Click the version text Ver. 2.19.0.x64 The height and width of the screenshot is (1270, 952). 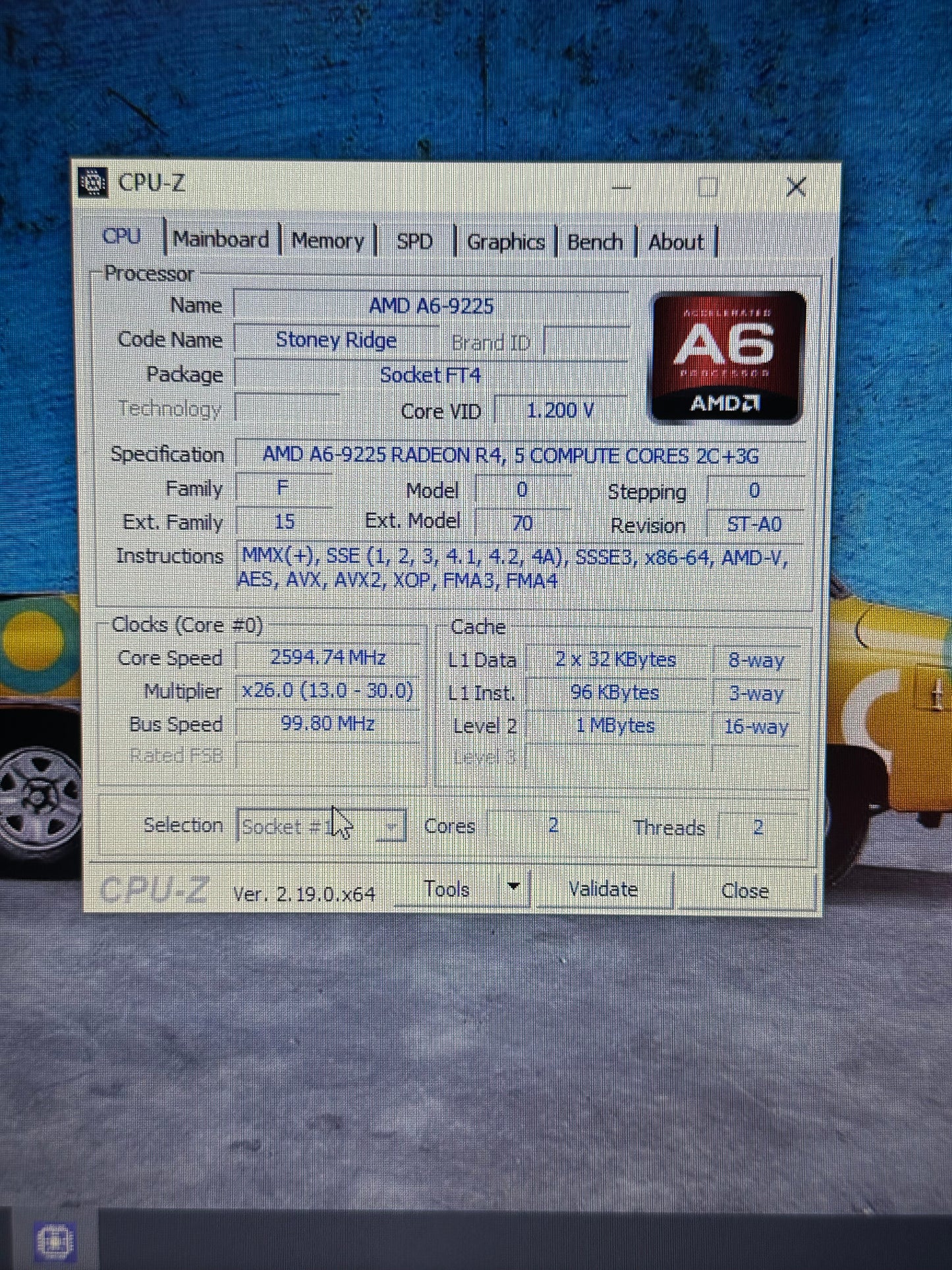click(x=304, y=894)
